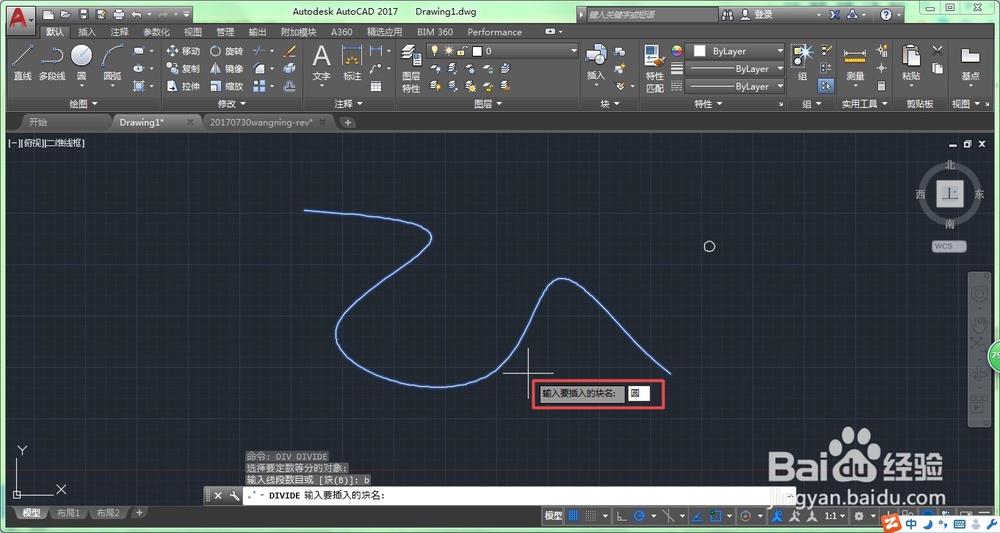Select the Circle (圆) tool

pos(82,62)
